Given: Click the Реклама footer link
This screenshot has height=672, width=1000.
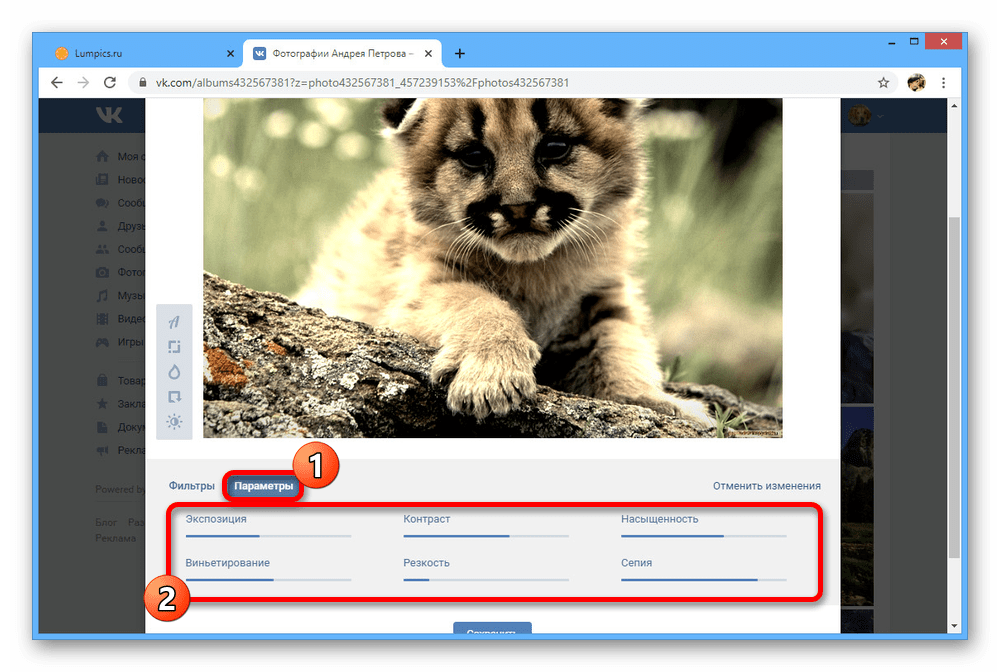Looking at the screenshot, I should (115, 538).
